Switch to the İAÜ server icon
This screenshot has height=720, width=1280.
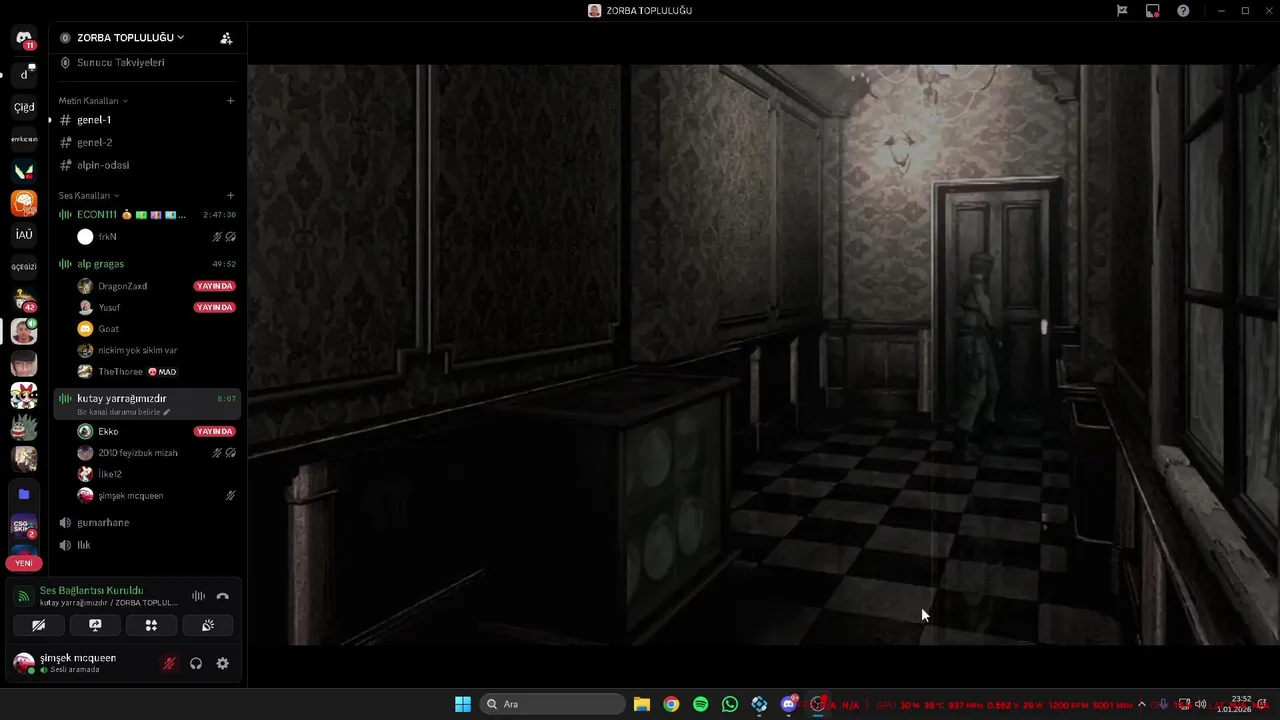(24, 235)
